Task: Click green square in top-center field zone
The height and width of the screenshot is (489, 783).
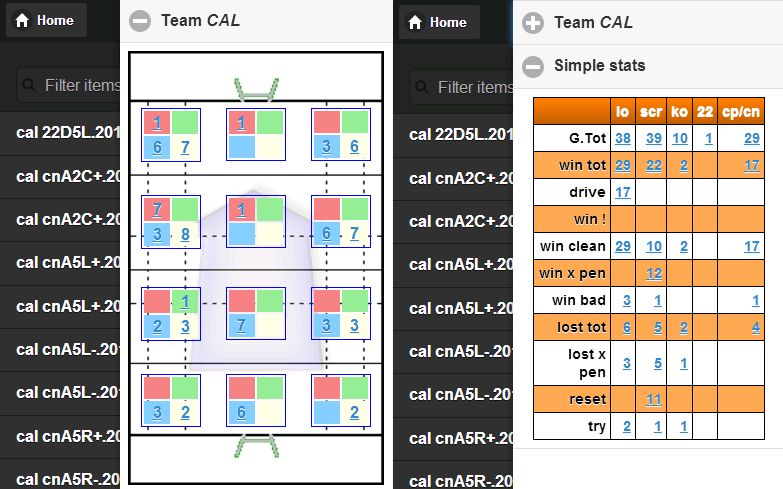Action: point(270,123)
